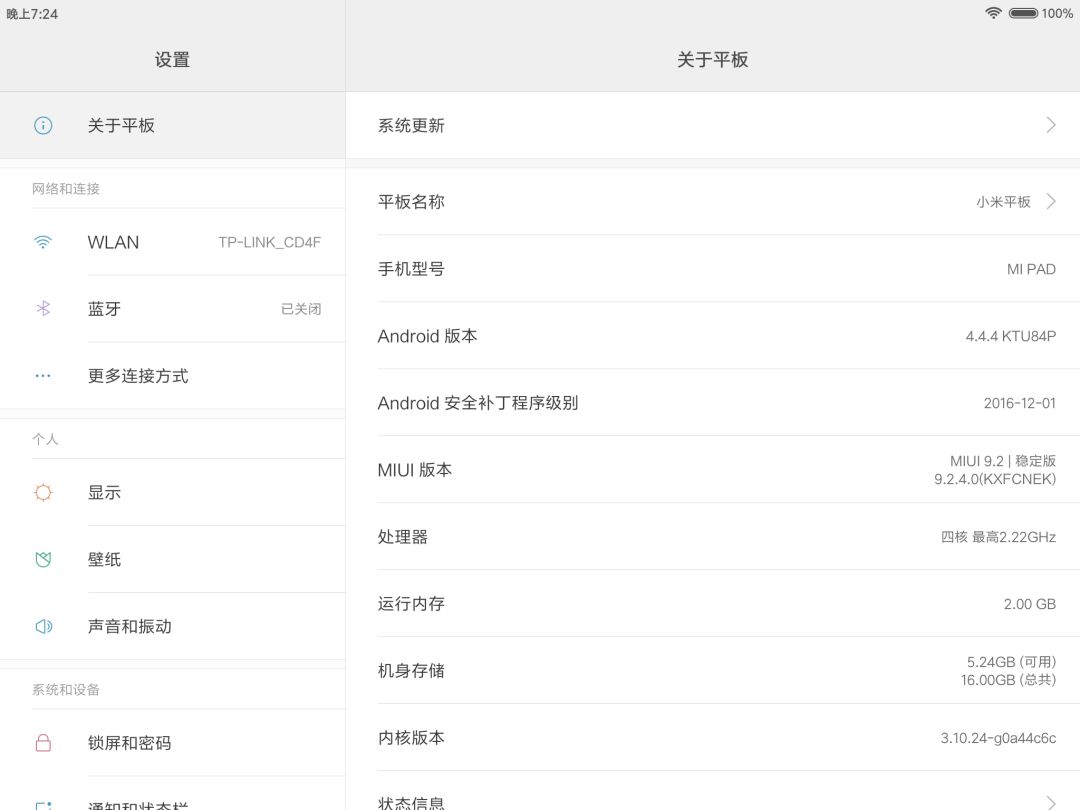The width and height of the screenshot is (1080, 810).
Task: Select 关于平板 in the settings sidebar
Action: click(172, 125)
